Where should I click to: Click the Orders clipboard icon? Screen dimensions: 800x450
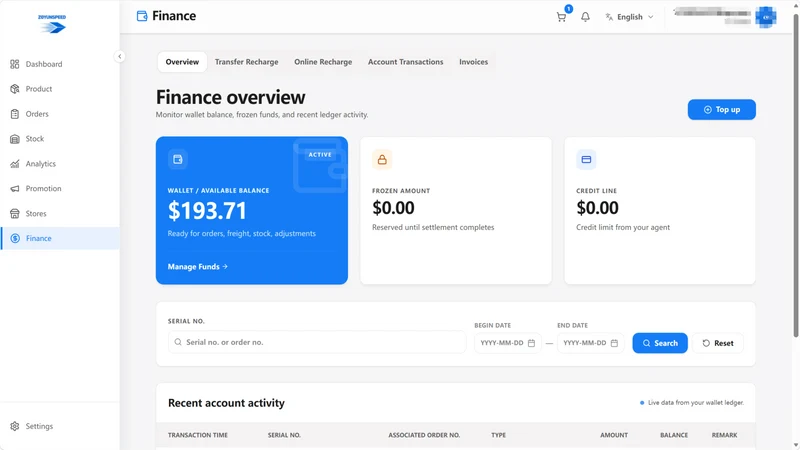(15, 114)
